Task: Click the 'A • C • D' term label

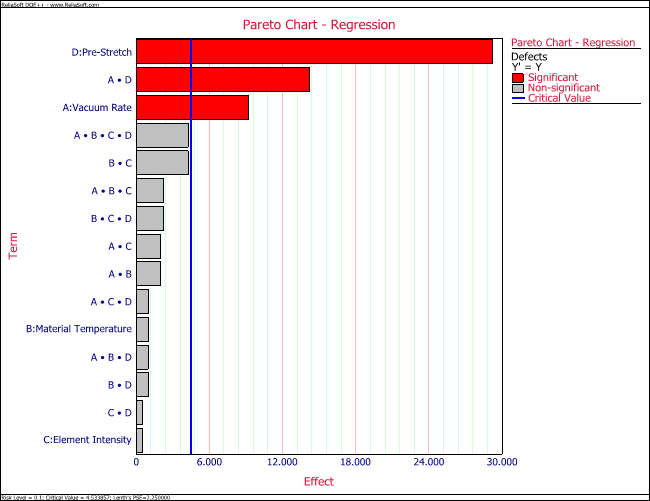Action: [111, 302]
